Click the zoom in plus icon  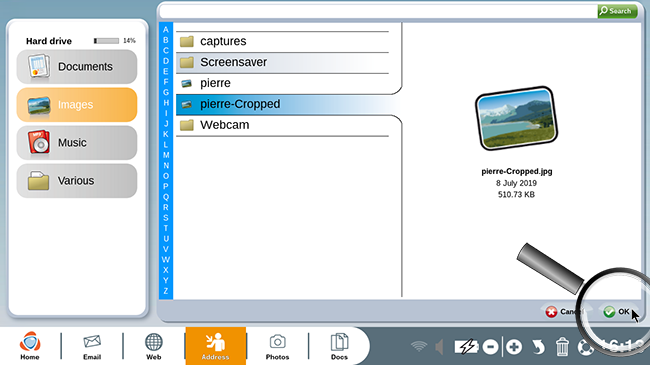click(x=514, y=347)
